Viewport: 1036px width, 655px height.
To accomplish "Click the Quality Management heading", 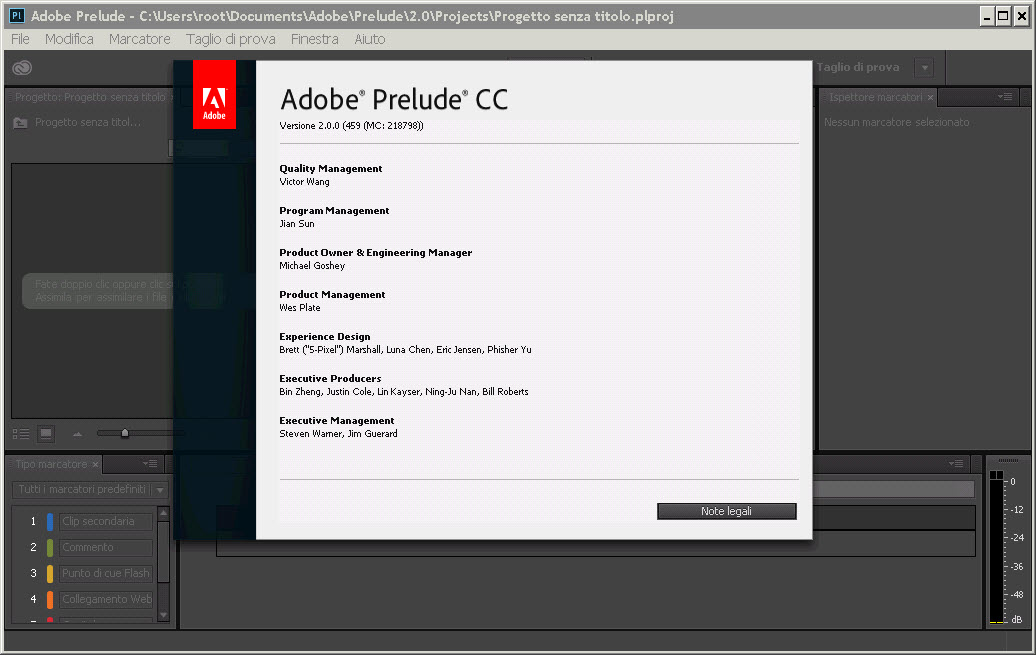I will 330,169.
